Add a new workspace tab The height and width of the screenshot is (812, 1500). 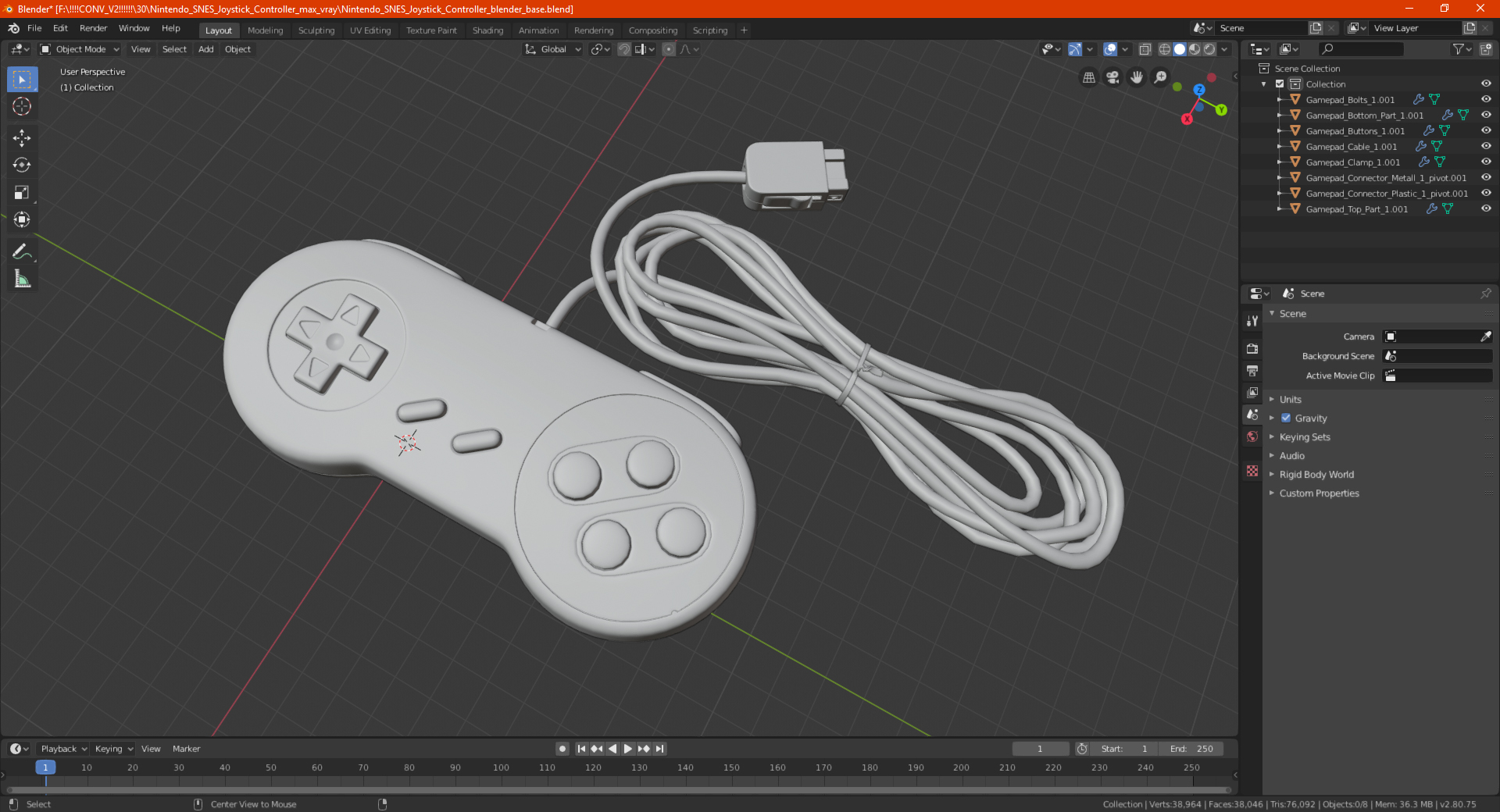pos(744,30)
